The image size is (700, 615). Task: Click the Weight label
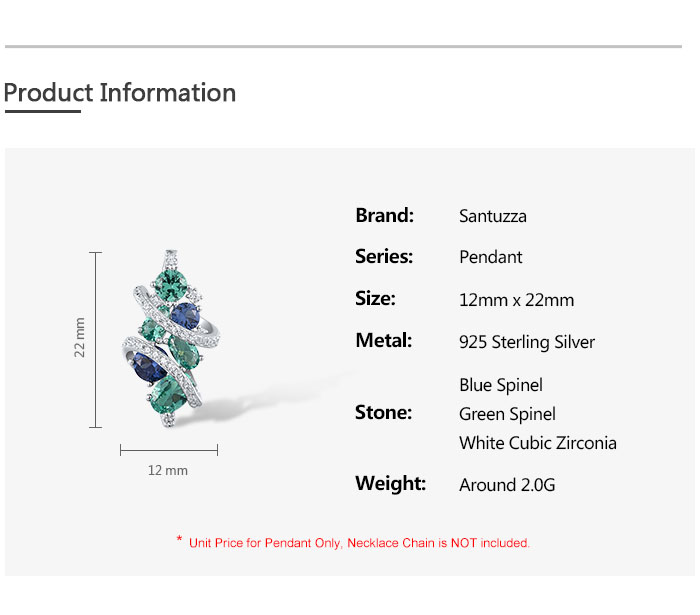pyautogui.click(x=390, y=484)
